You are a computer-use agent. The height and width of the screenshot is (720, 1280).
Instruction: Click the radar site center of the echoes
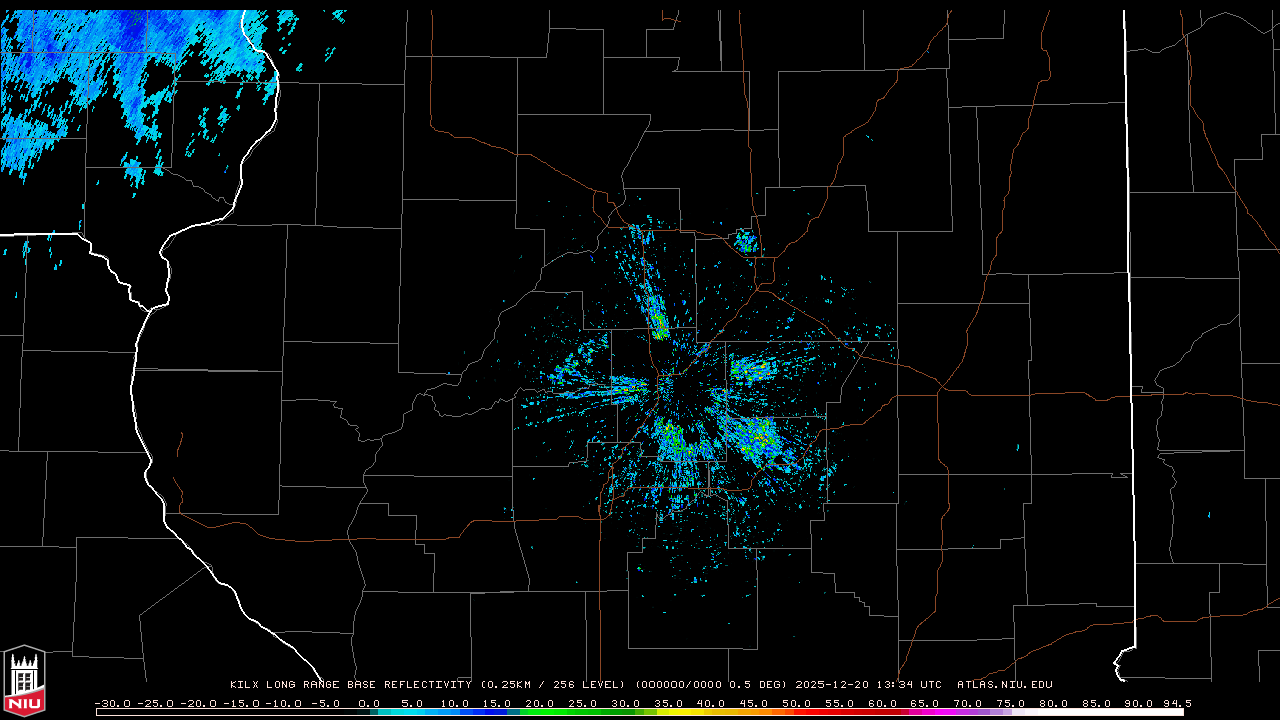point(665,385)
